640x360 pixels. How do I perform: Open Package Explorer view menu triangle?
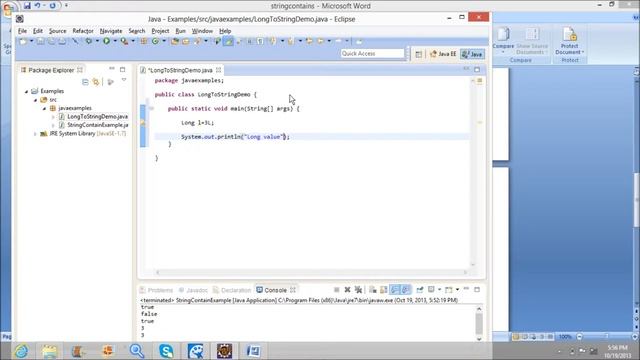point(124,80)
